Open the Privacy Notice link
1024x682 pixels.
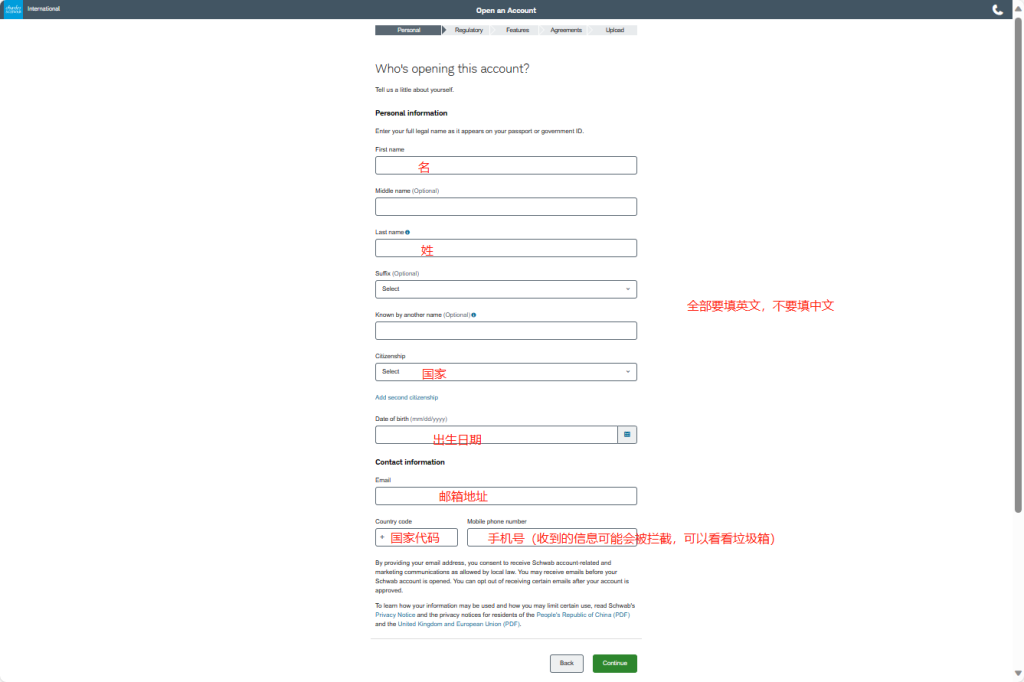tap(395, 615)
